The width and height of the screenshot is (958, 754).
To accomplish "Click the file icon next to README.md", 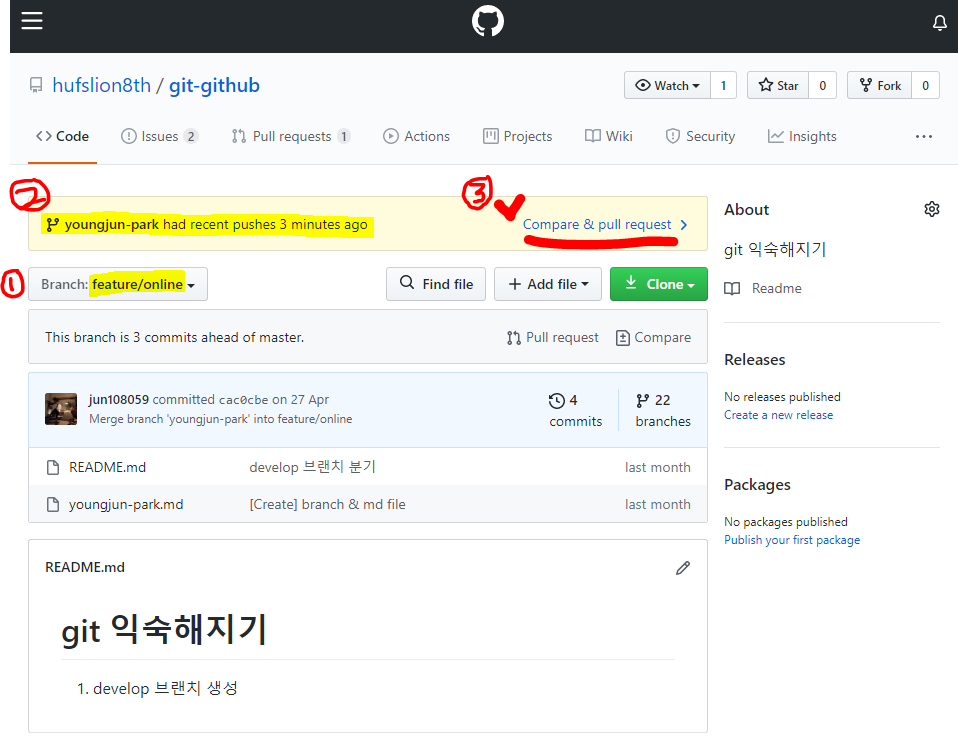I will 53,467.
